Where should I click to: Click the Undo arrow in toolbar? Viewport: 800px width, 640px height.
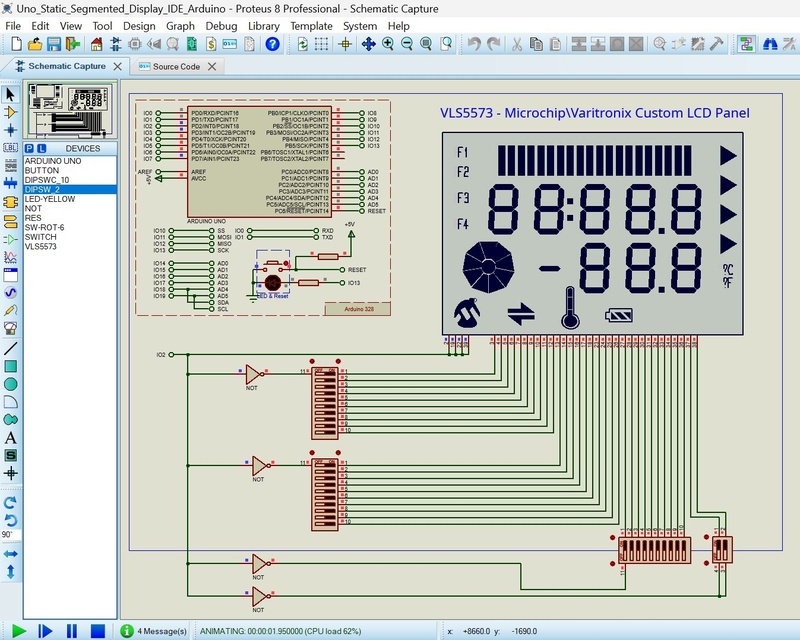coord(474,44)
